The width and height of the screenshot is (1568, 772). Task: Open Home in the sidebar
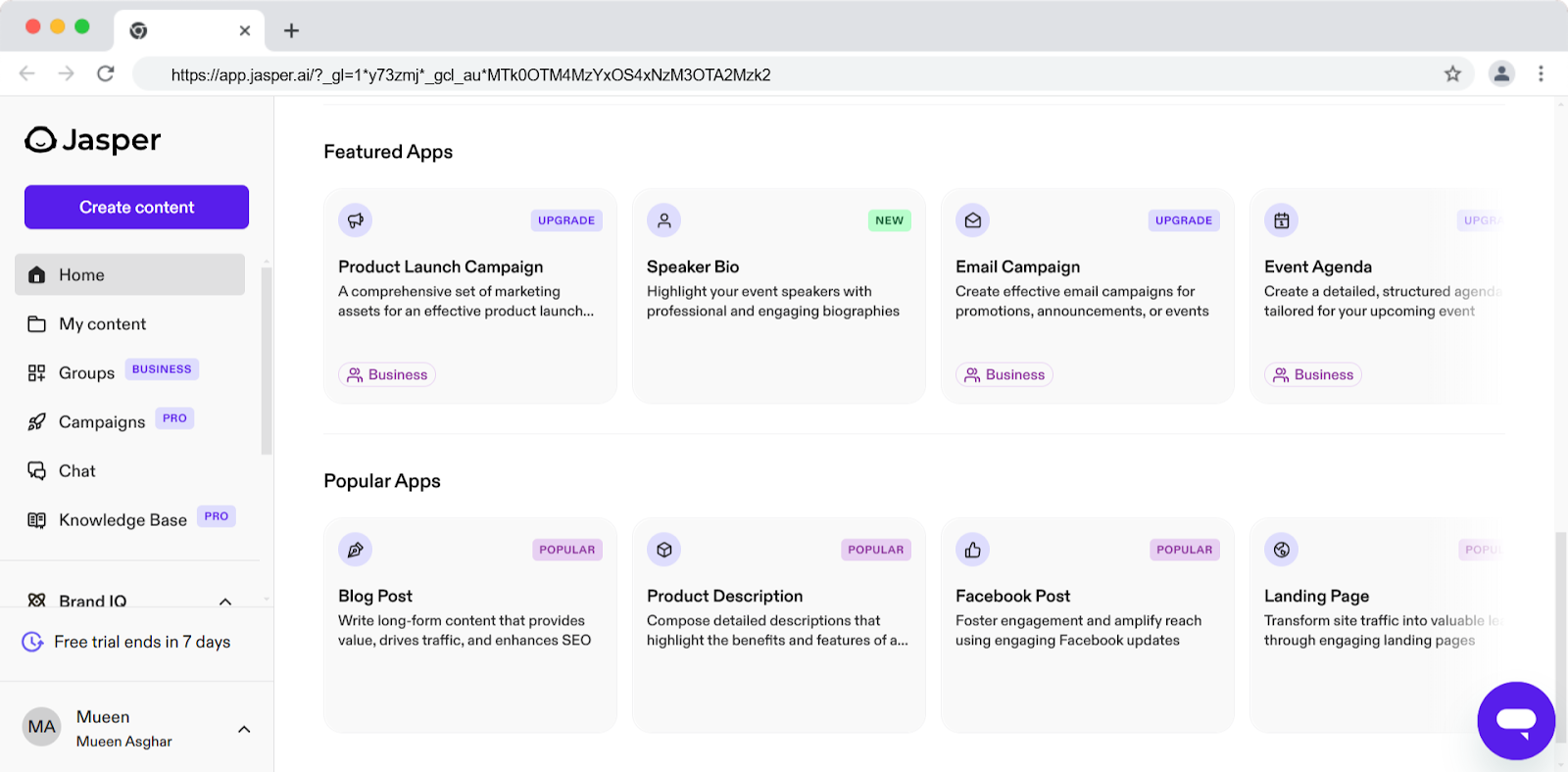pyautogui.click(x=129, y=274)
